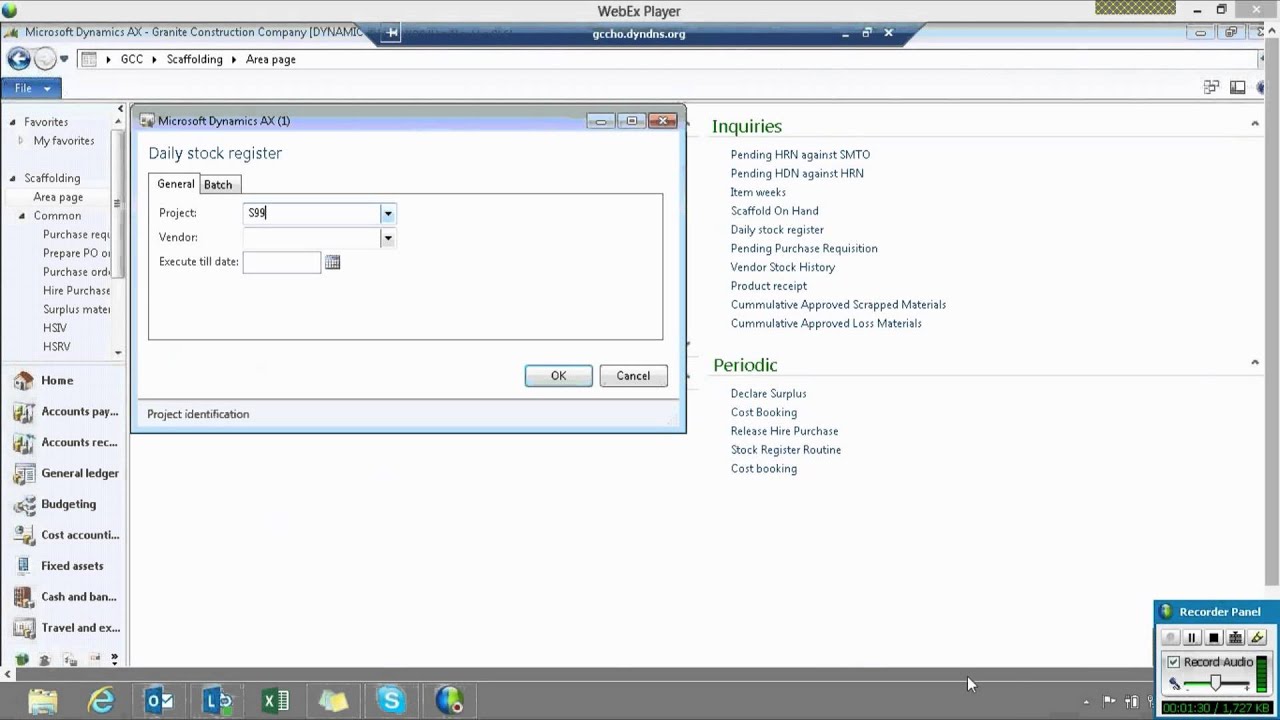
Task: Click the Project input field
Action: pyautogui.click(x=312, y=213)
